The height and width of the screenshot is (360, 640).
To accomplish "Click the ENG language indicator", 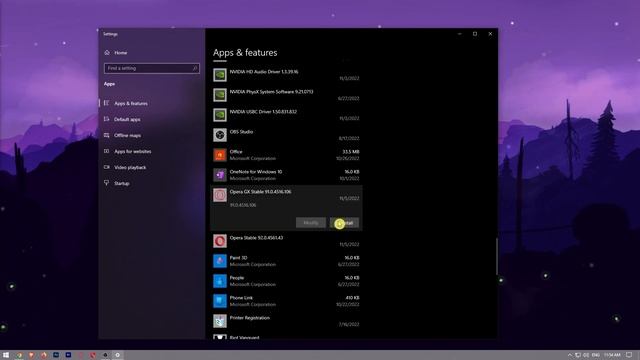I will [x=596, y=355].
